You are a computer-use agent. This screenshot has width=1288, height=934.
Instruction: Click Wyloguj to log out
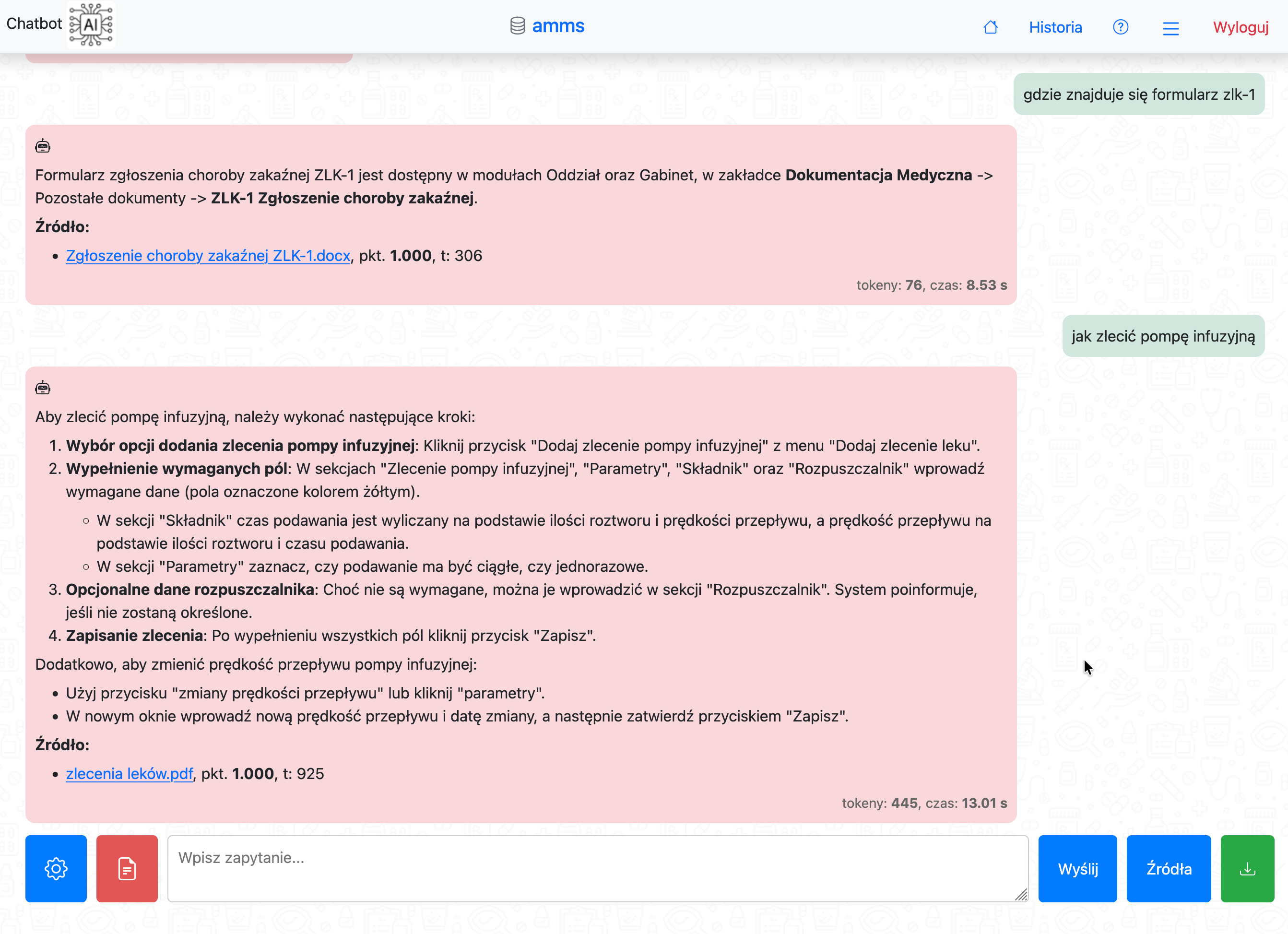point(1241,27)
